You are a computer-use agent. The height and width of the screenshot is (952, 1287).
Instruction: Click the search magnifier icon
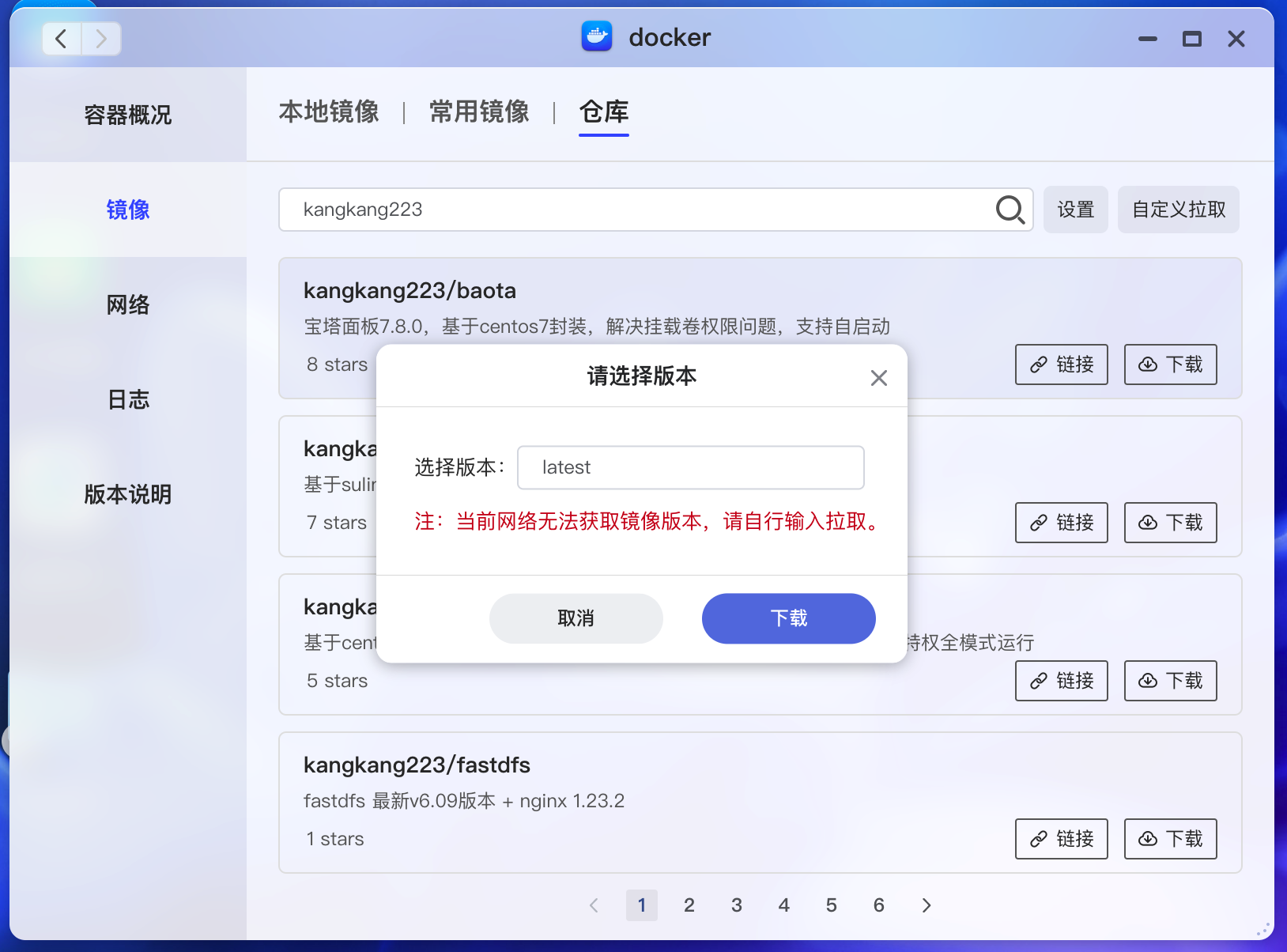coord(1010,210)
